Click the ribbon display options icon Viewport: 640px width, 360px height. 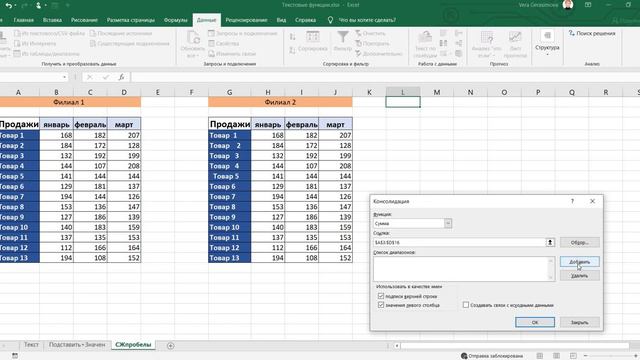click(588, 5)
